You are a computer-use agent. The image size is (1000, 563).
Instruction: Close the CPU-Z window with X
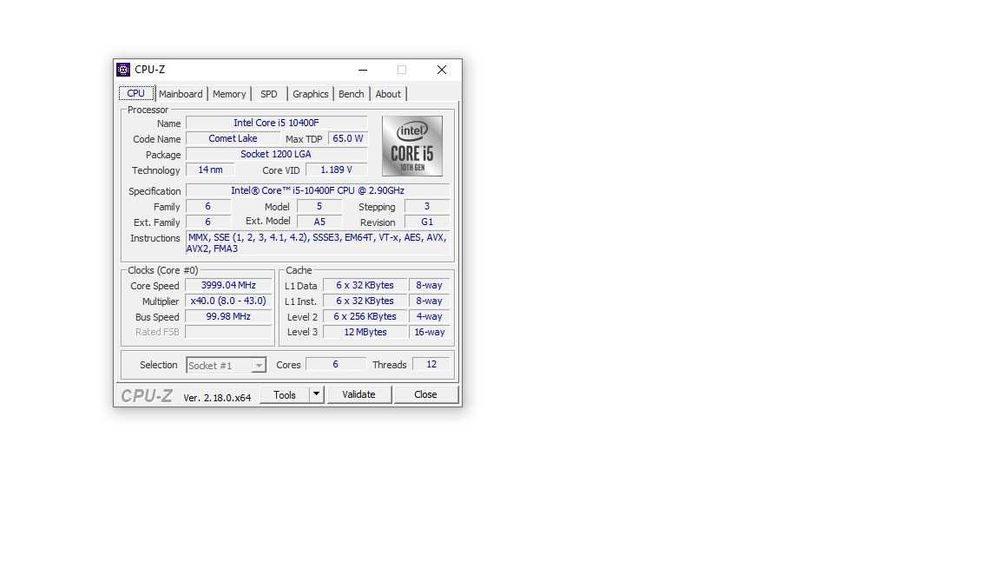pos(441,69)
